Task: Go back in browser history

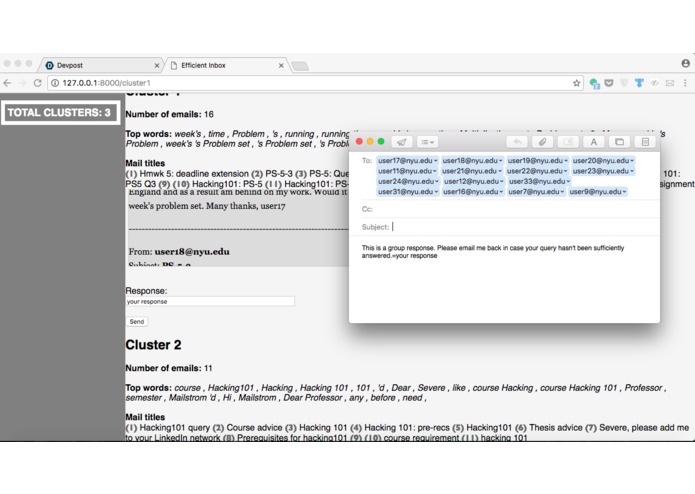Action: [x=7, y=83]
